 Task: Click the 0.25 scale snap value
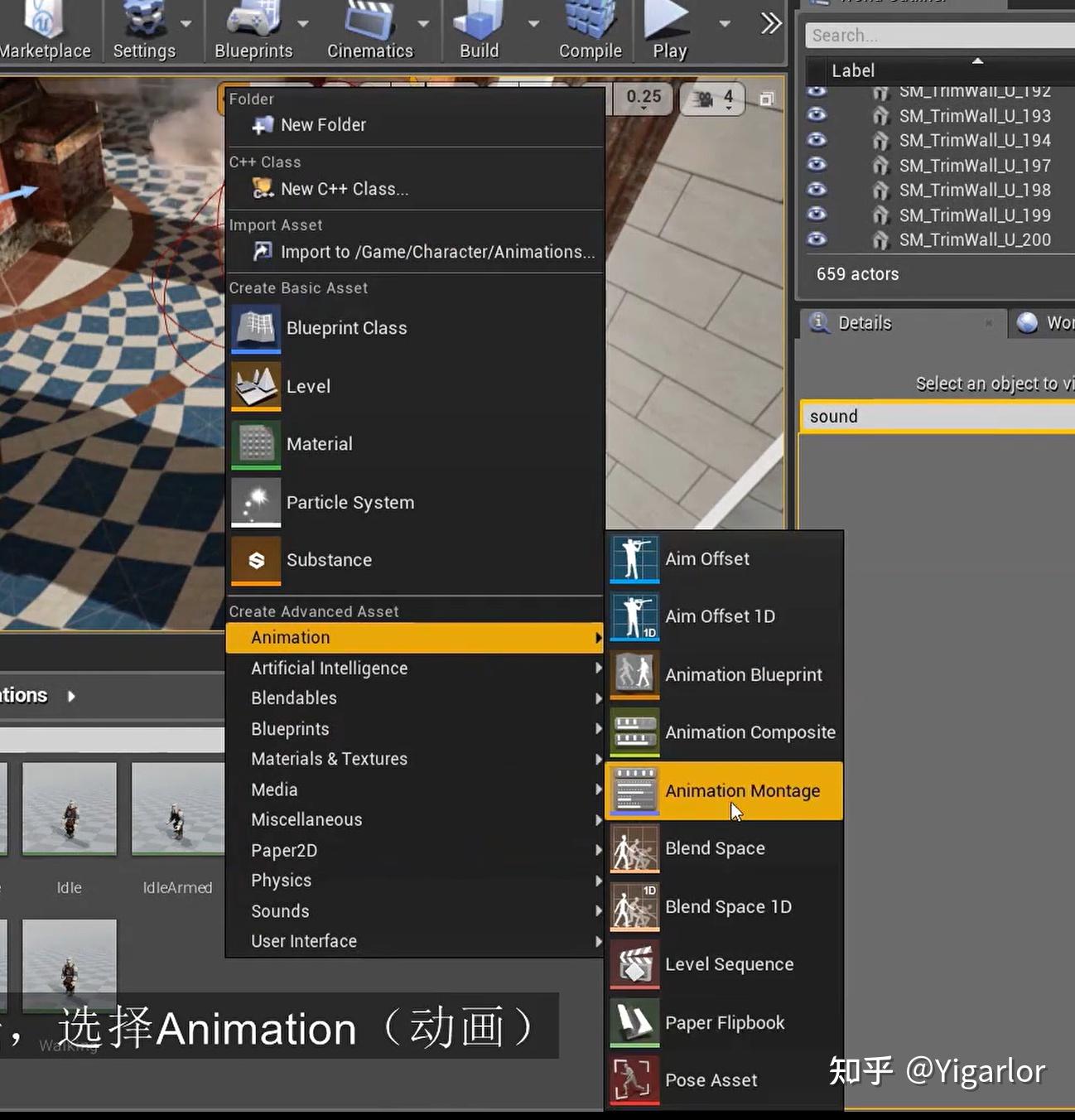643,99
